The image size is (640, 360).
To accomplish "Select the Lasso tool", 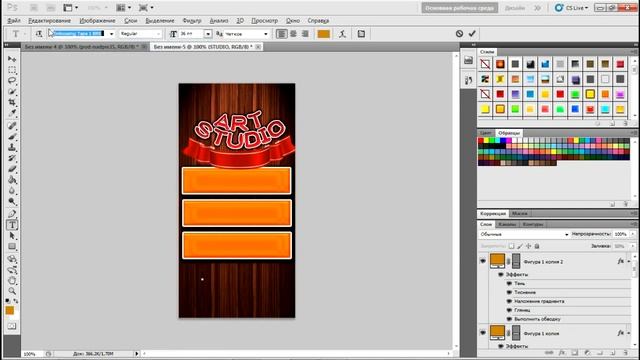I will click(x=12, y=80).
